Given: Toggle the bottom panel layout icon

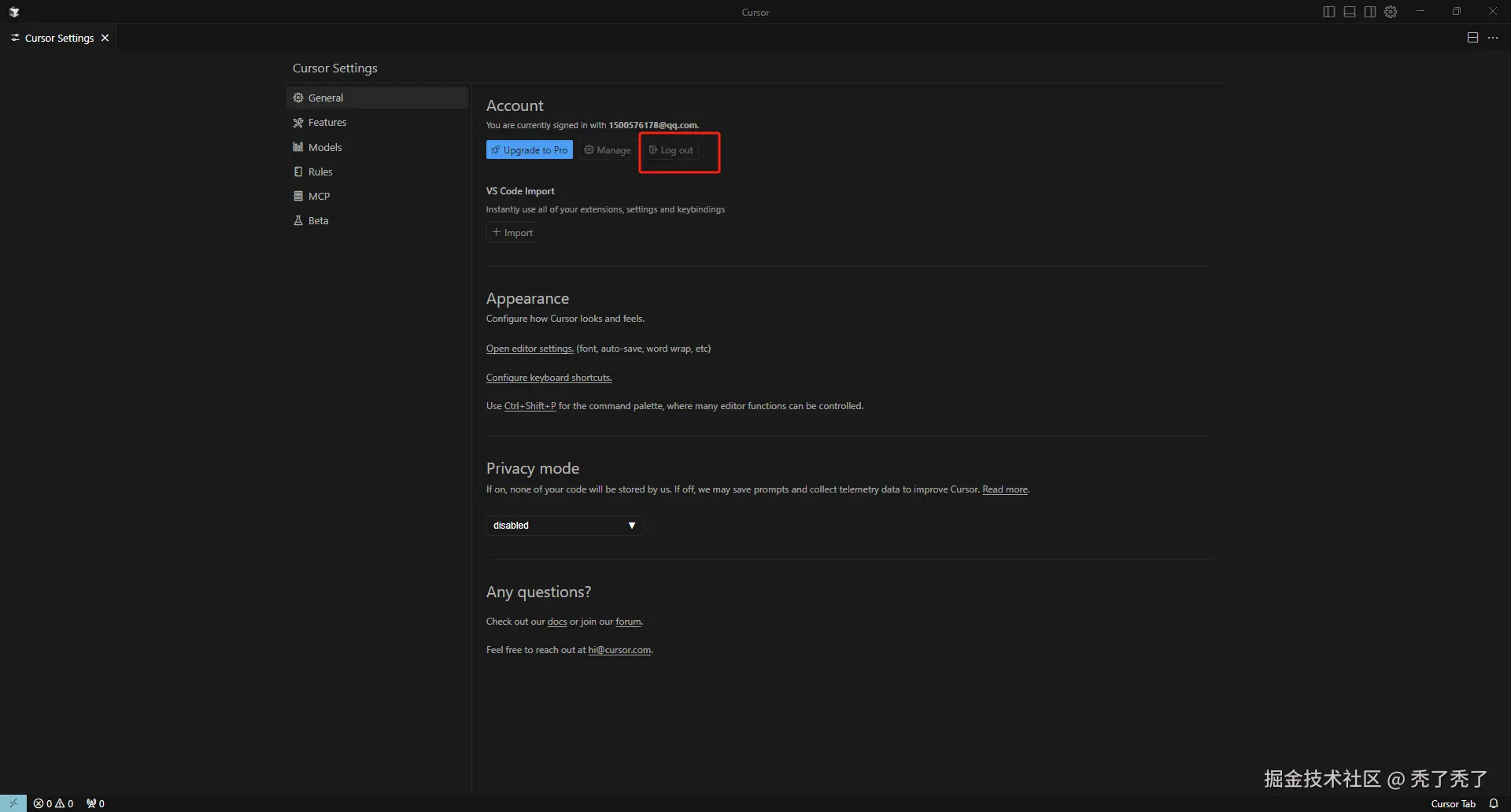Looking at the screenshot, I should click(x=1350, y=12).
